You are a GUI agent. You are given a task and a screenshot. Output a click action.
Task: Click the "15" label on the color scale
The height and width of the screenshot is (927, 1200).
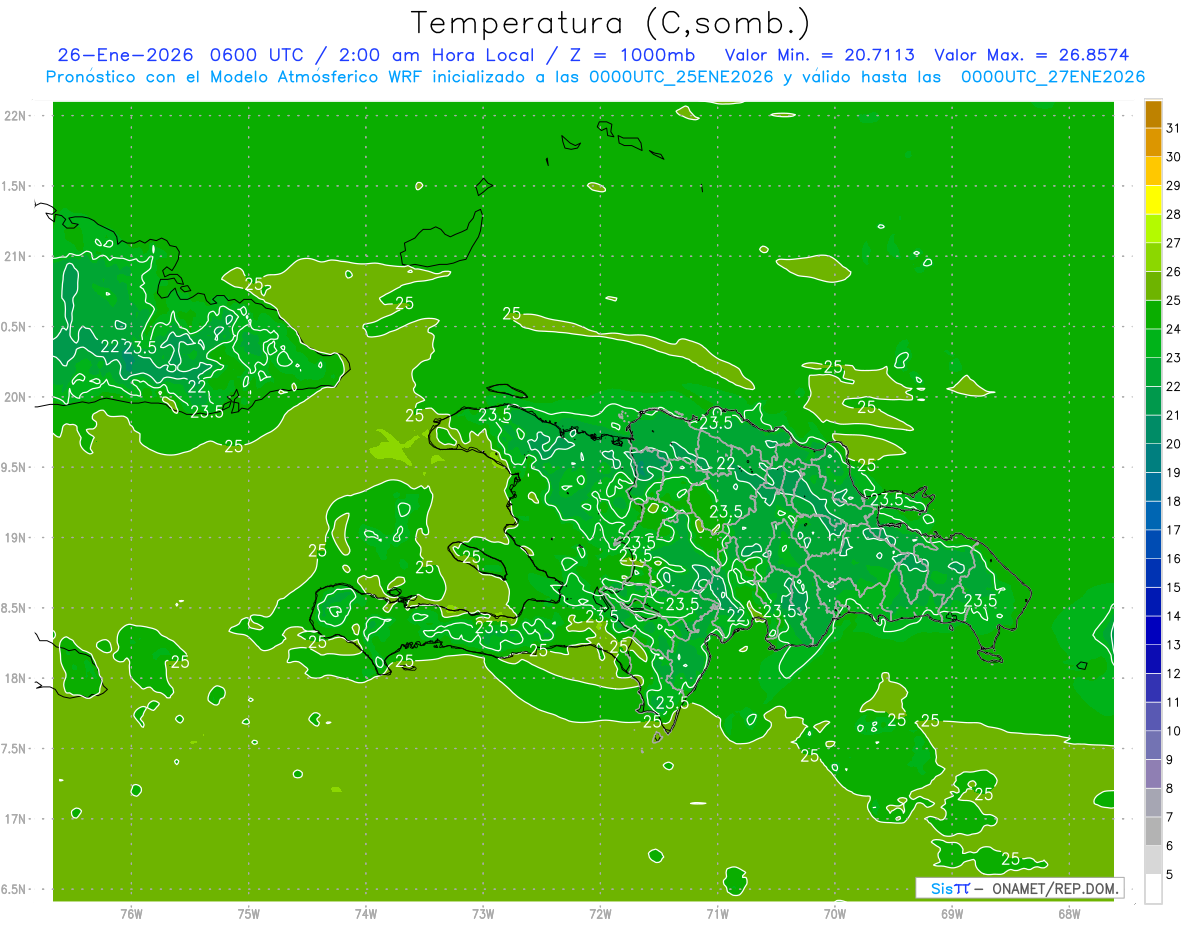tap(1174, 587)
